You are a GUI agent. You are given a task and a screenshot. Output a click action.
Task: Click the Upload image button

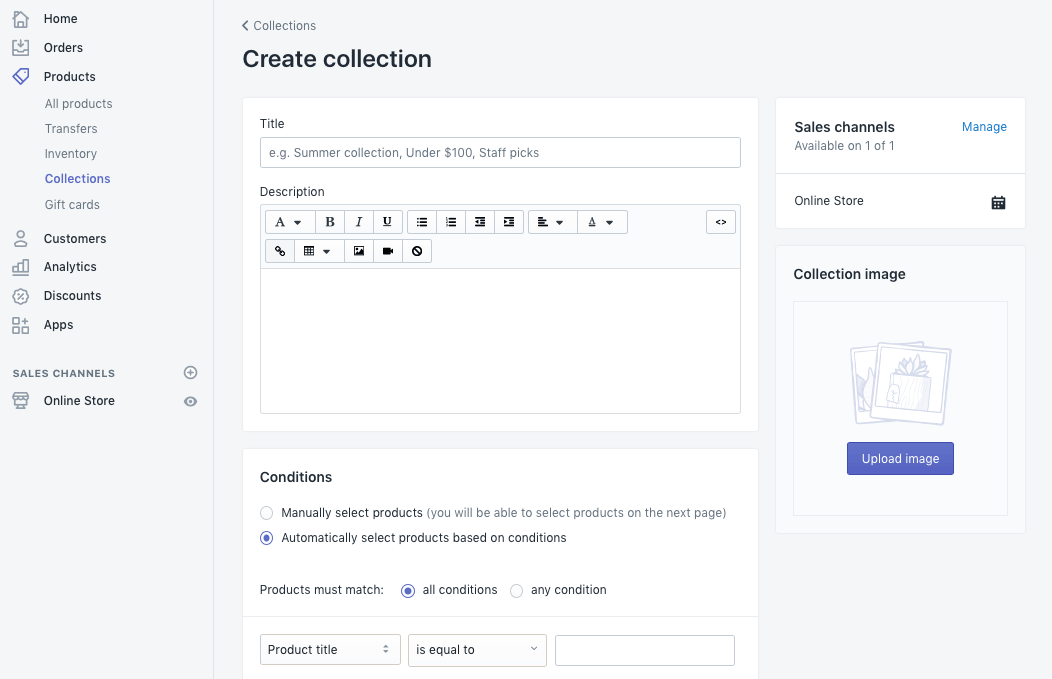click(900, 459)
